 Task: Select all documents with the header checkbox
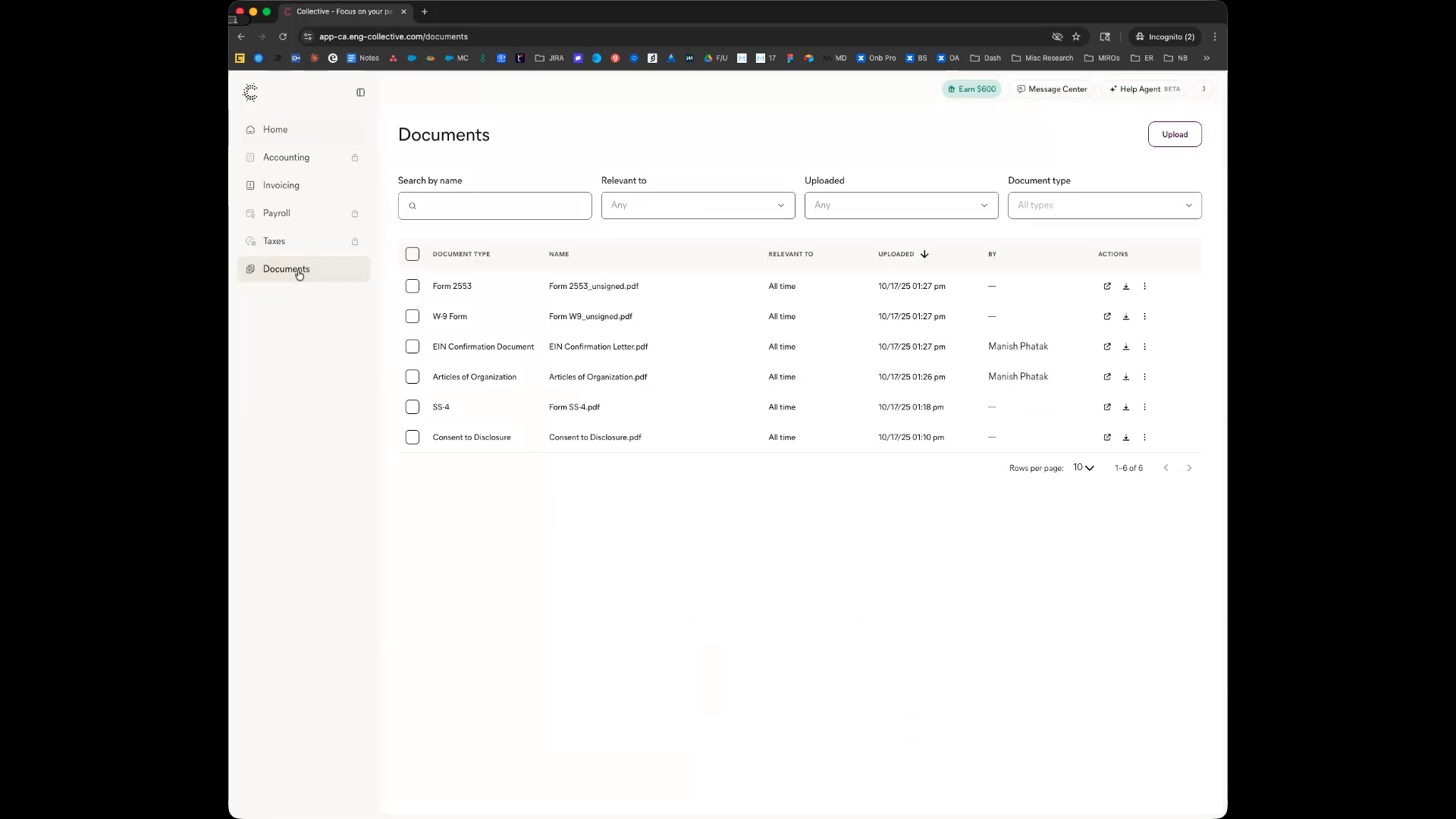pyautogui.click(x=412, y=254)
